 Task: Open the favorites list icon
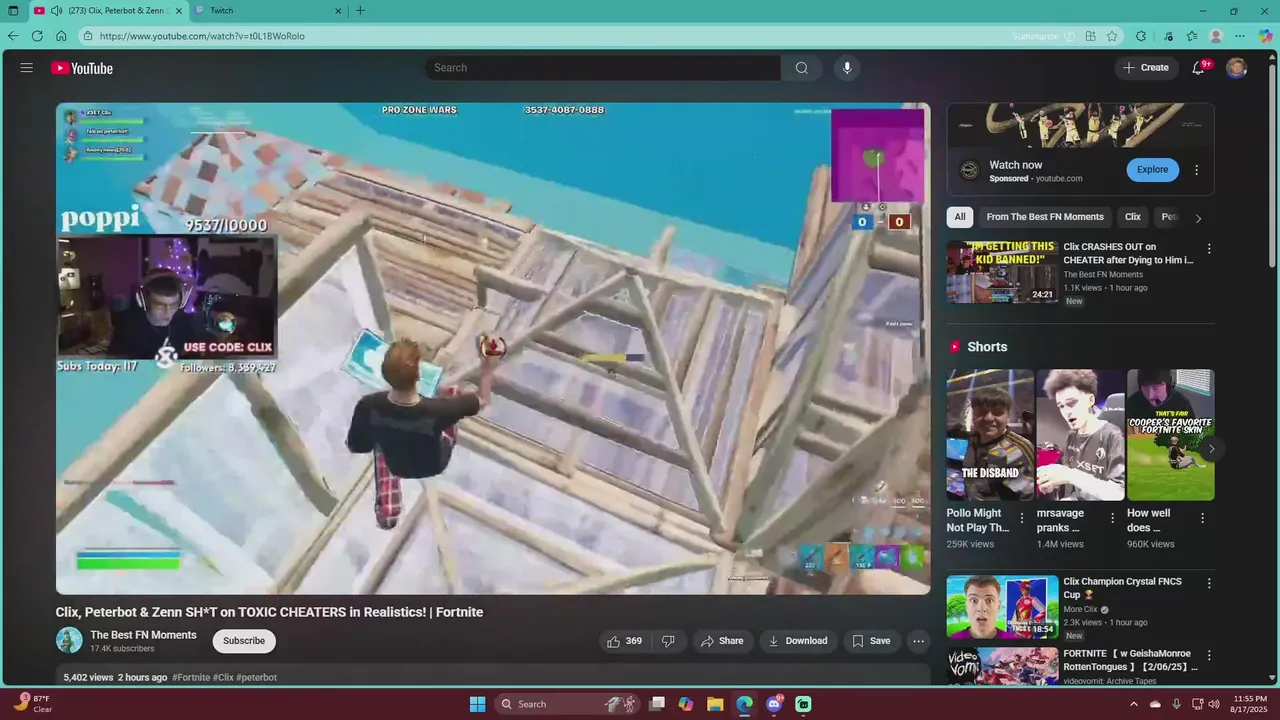[x=1192, y=36]
